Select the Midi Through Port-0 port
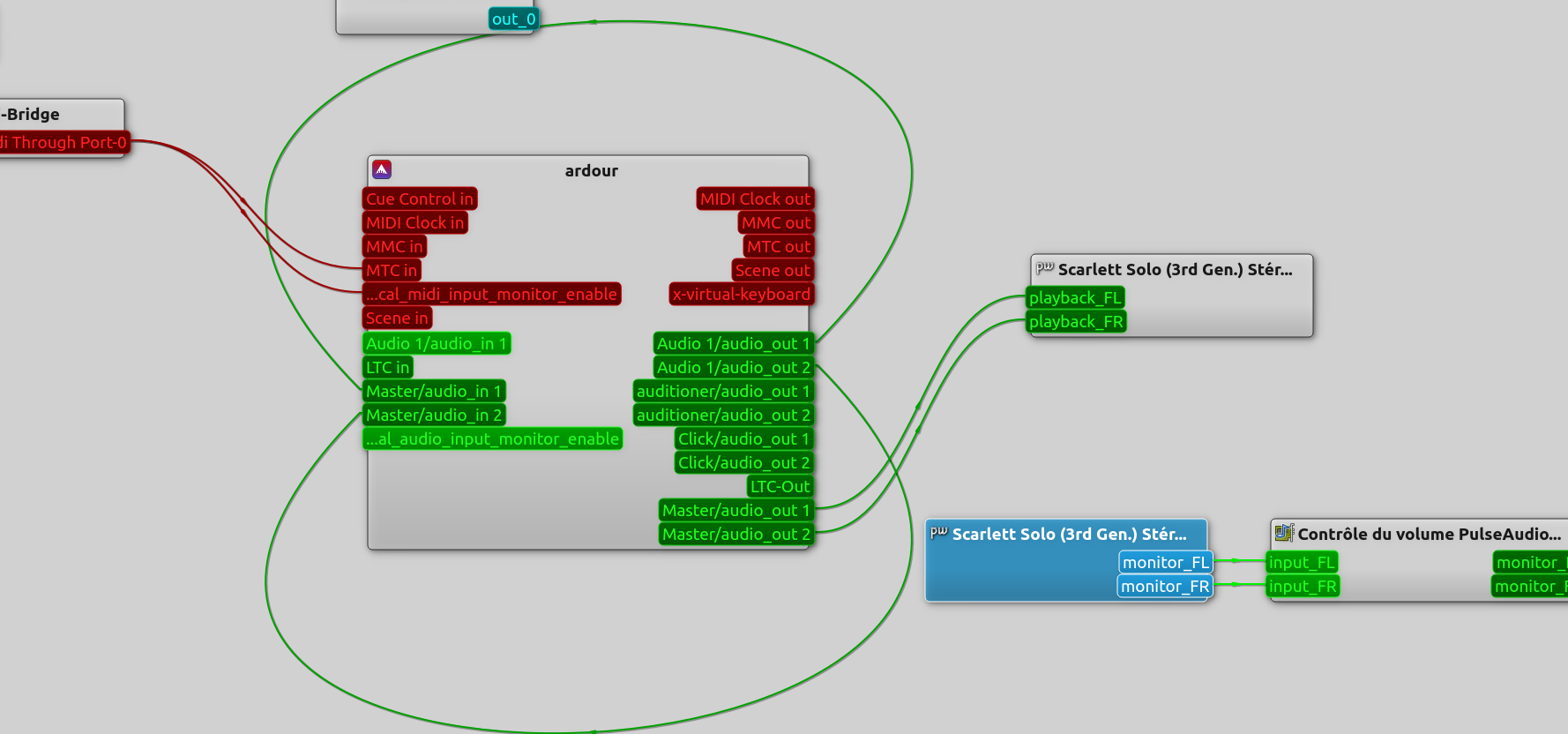Viewport: 1568px width, 734px height. click(63, 143)
